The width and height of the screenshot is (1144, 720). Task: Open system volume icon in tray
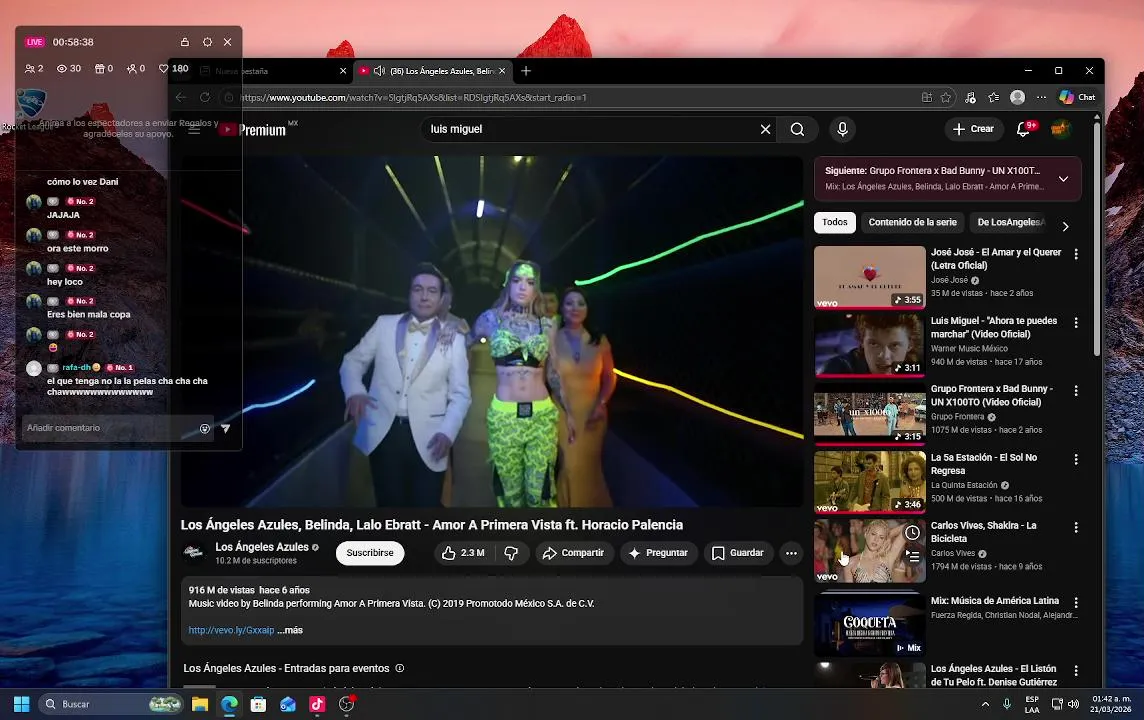point(1073,704)
